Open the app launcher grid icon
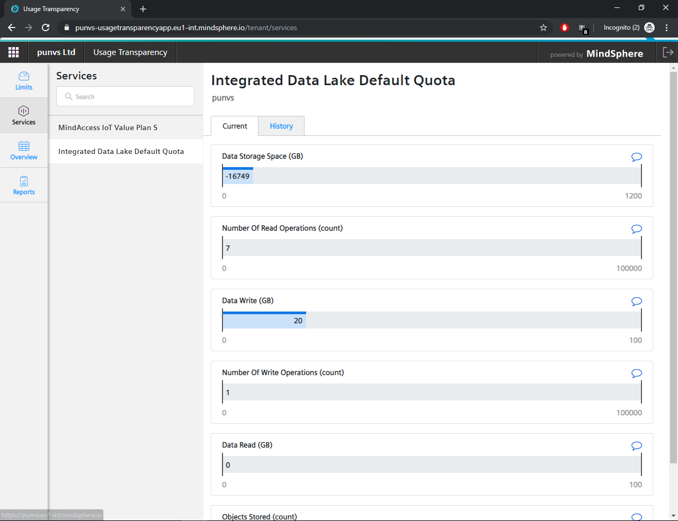The width and height of the screenshot is (678, 521). pos(13,52)
